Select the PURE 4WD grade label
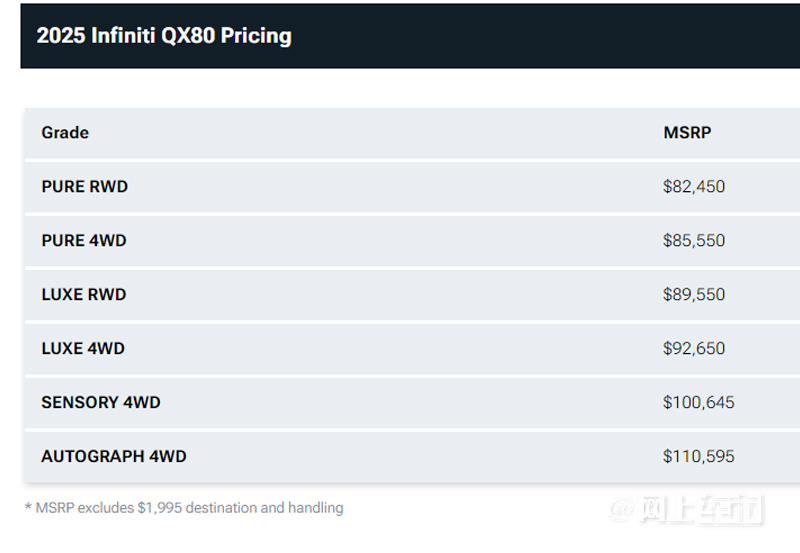The image size is (800, 553). 84,240
